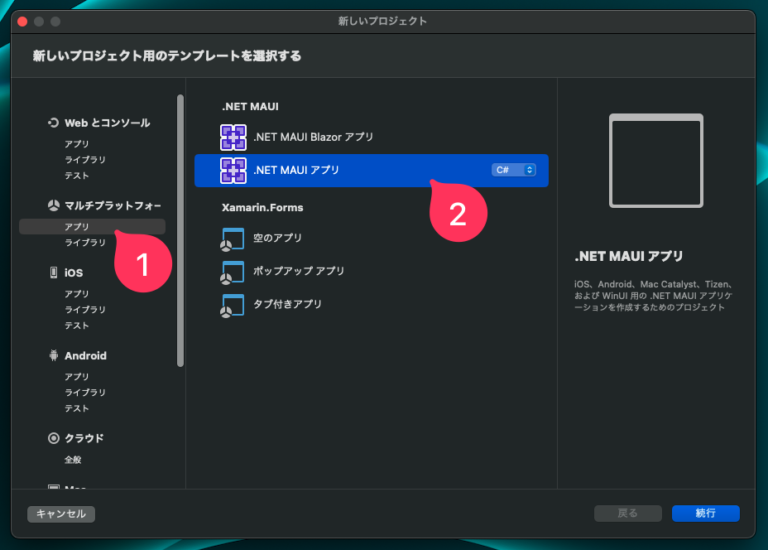Click the selected .NET MAUI app template icon
Screen dimensions: 768x550
(x=233, y=170)
